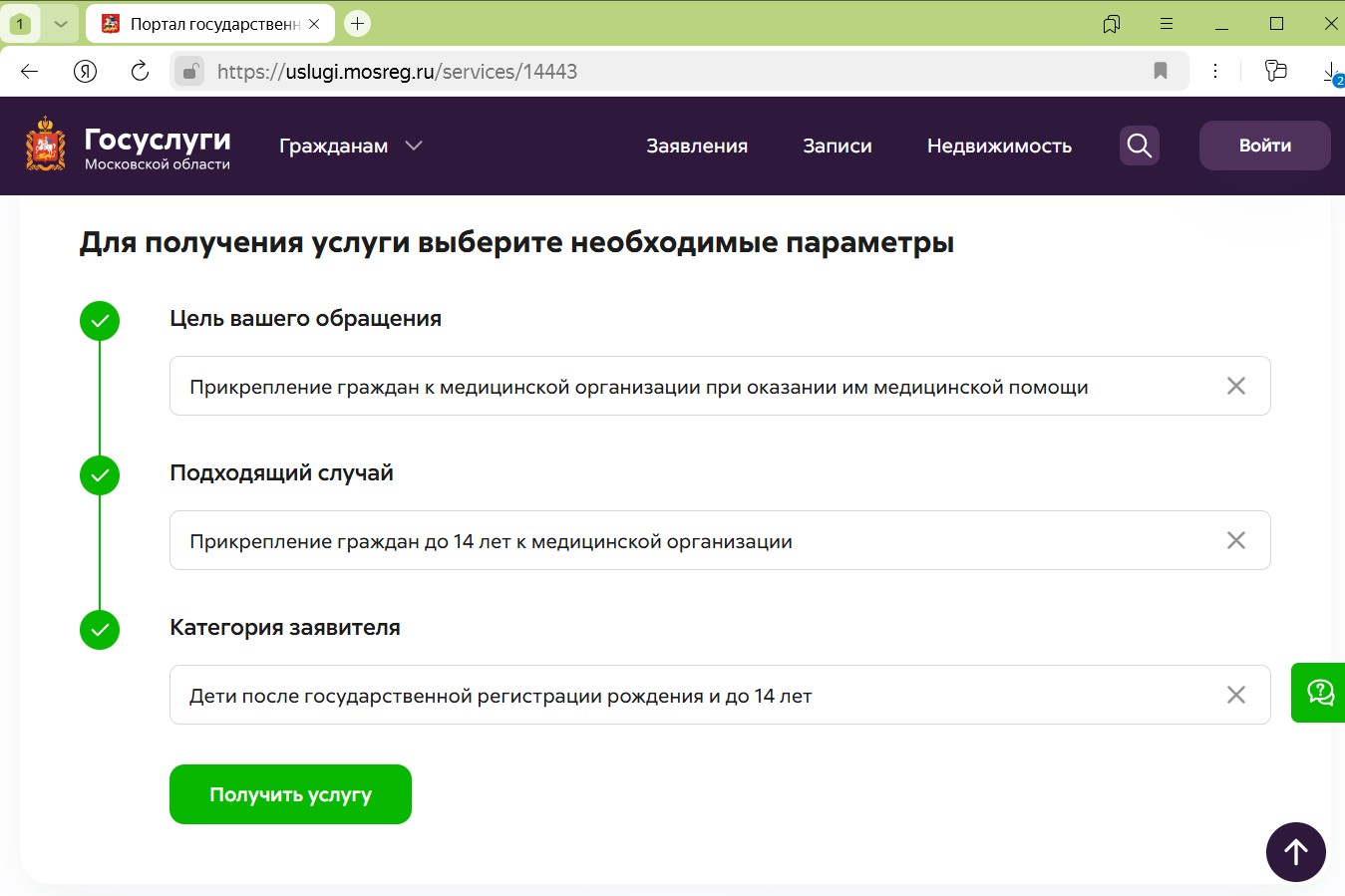1345x896 pixels.
Task: Select the 'Недвижимость' menu item
Action: (999, 146)
